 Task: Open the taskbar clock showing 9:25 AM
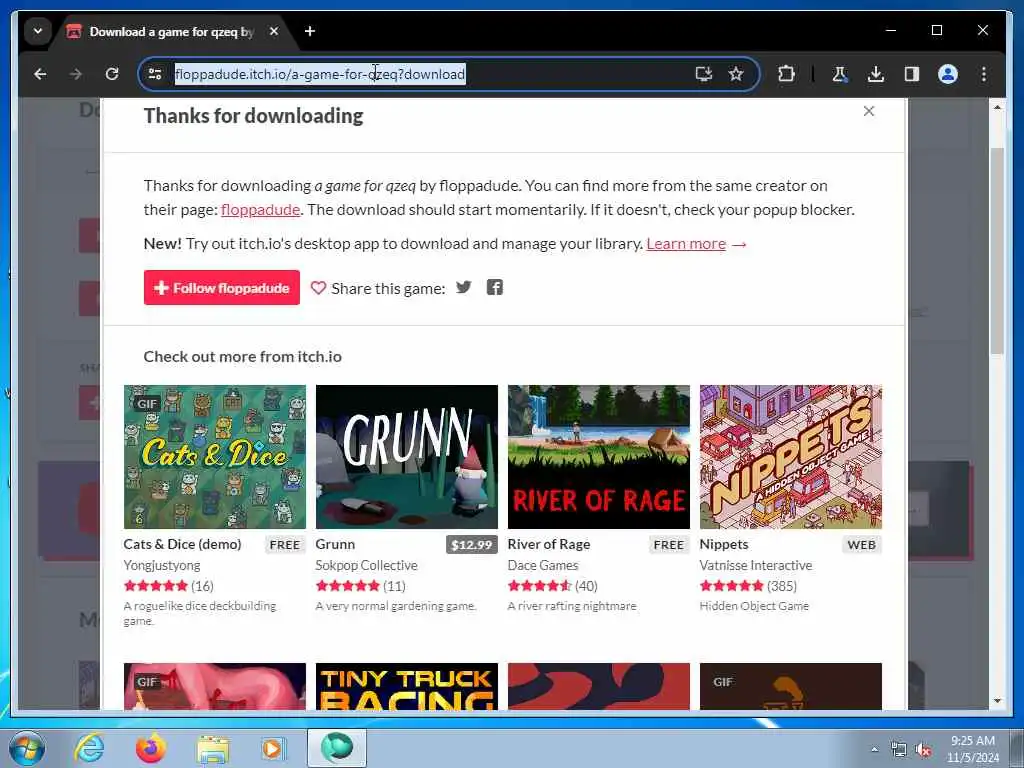[972, 749]
